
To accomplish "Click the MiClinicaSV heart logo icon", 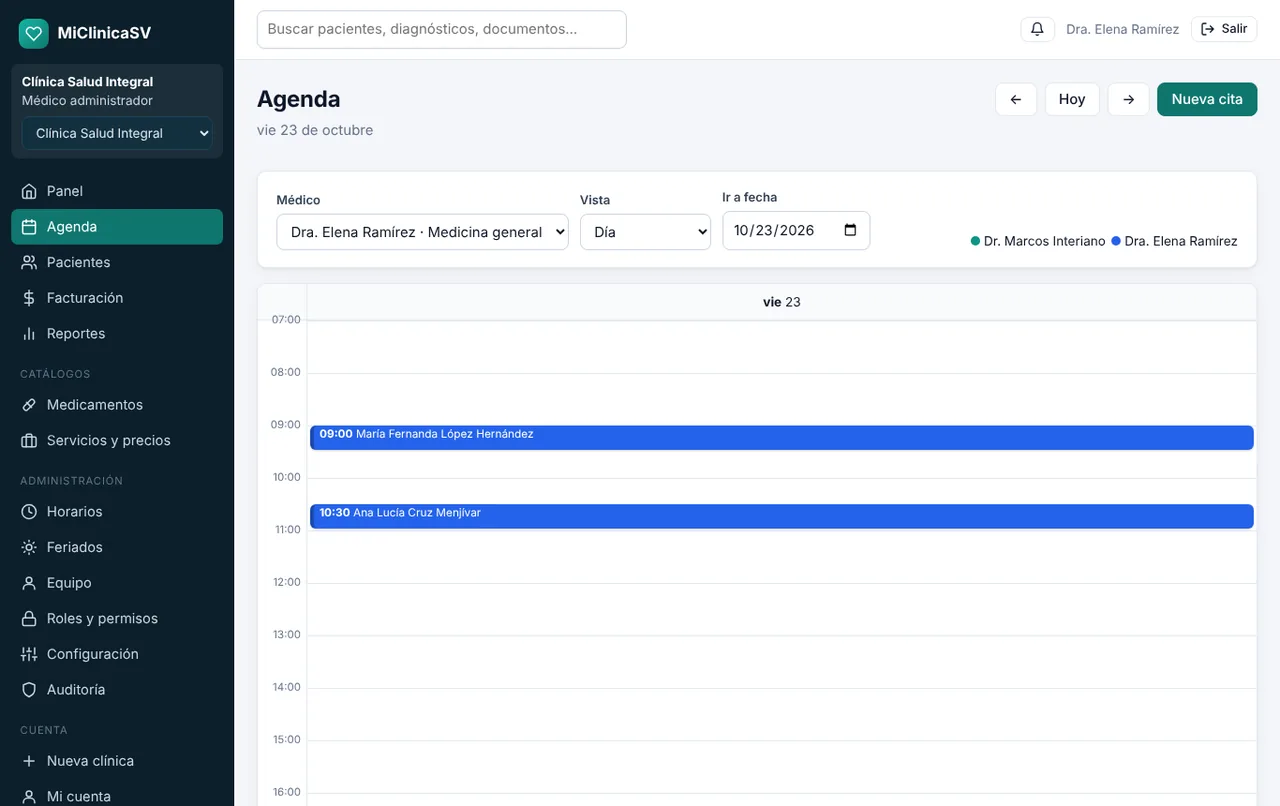I will tap(33, 33).
